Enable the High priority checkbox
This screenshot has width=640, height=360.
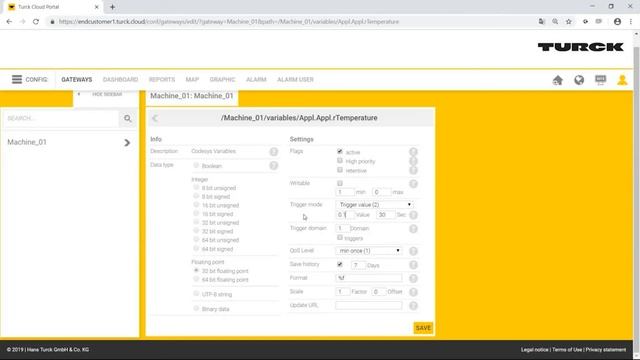click(x=340, y=160)
